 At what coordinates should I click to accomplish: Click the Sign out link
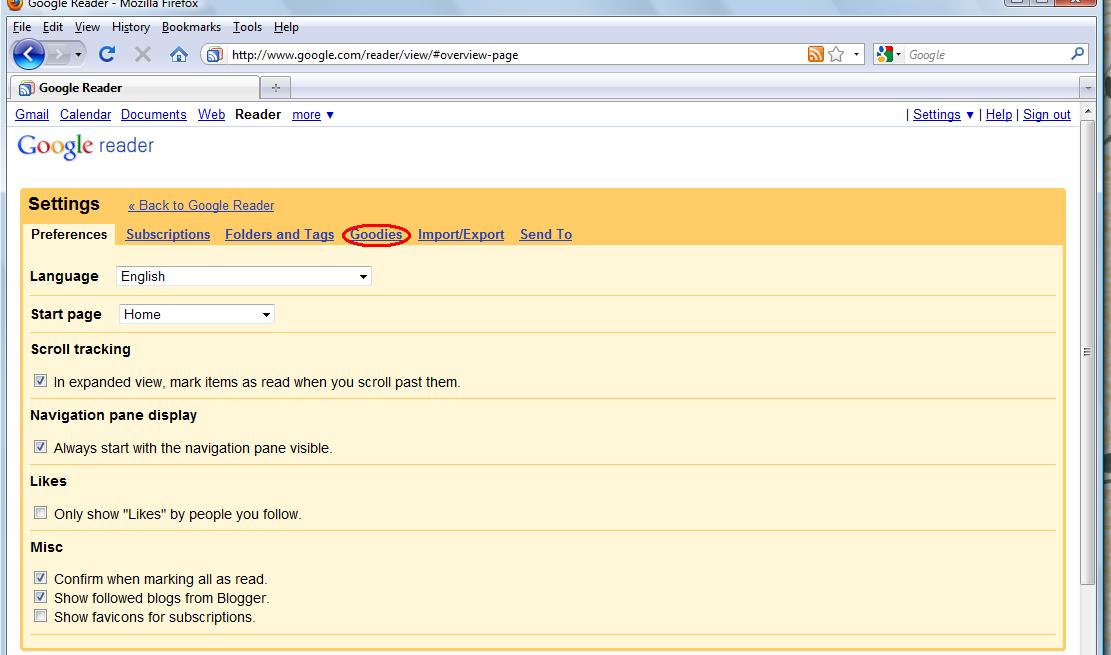[x=1047, y=115]
